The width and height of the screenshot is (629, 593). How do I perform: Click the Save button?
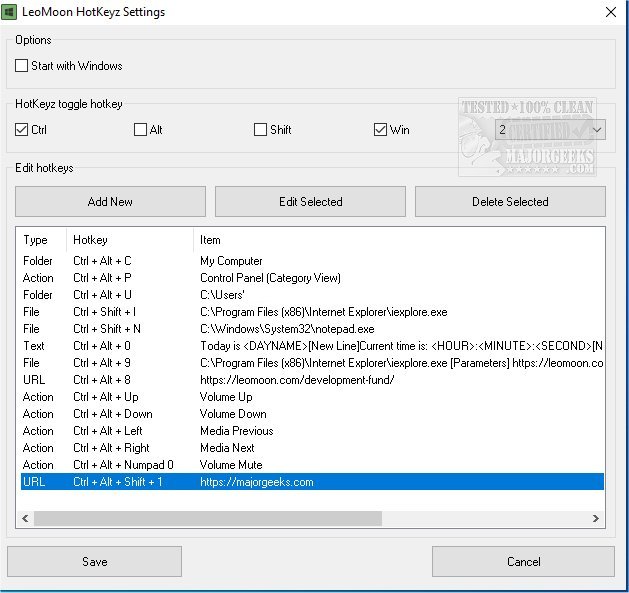[94, 561]
